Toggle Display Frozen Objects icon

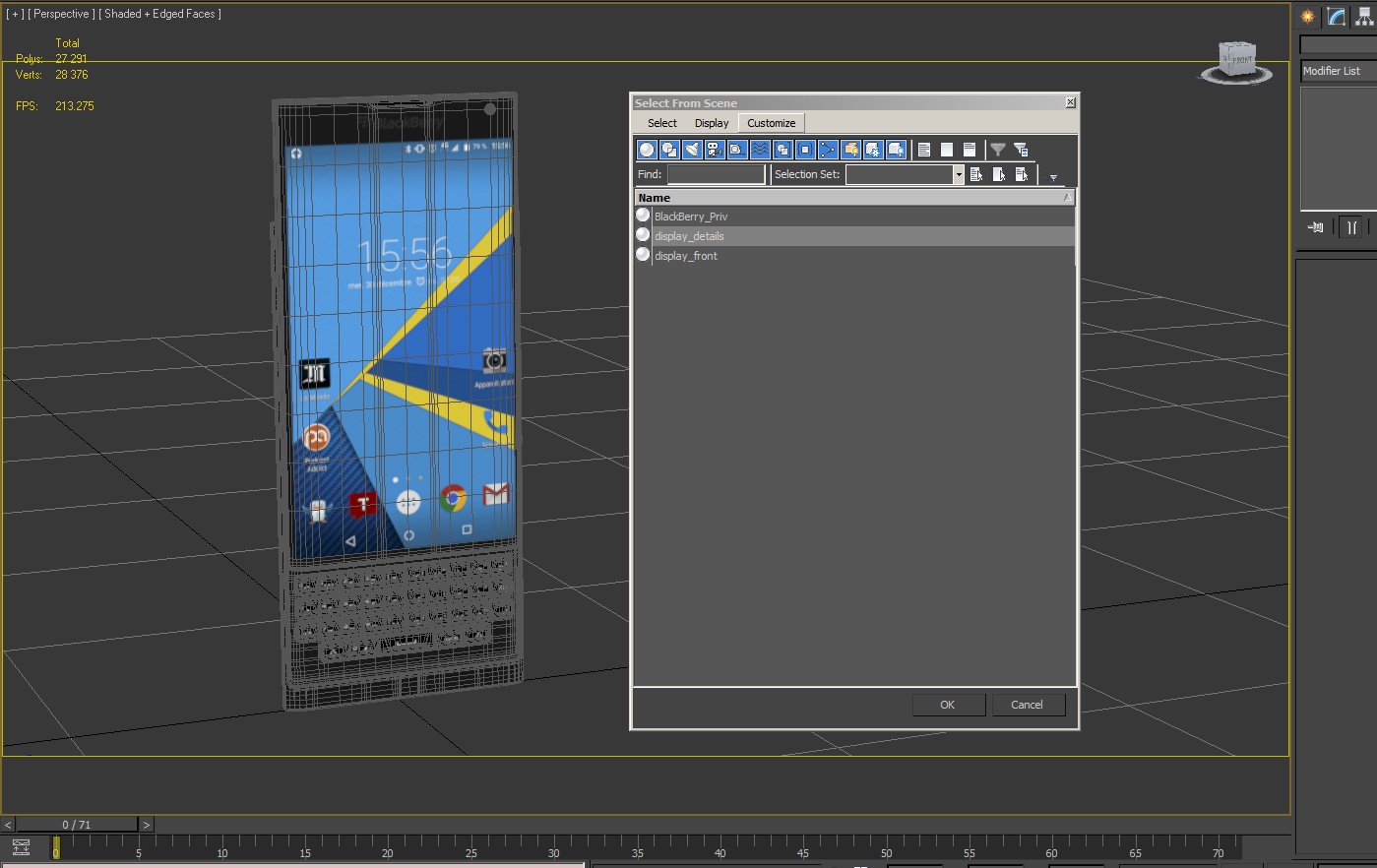873,150
